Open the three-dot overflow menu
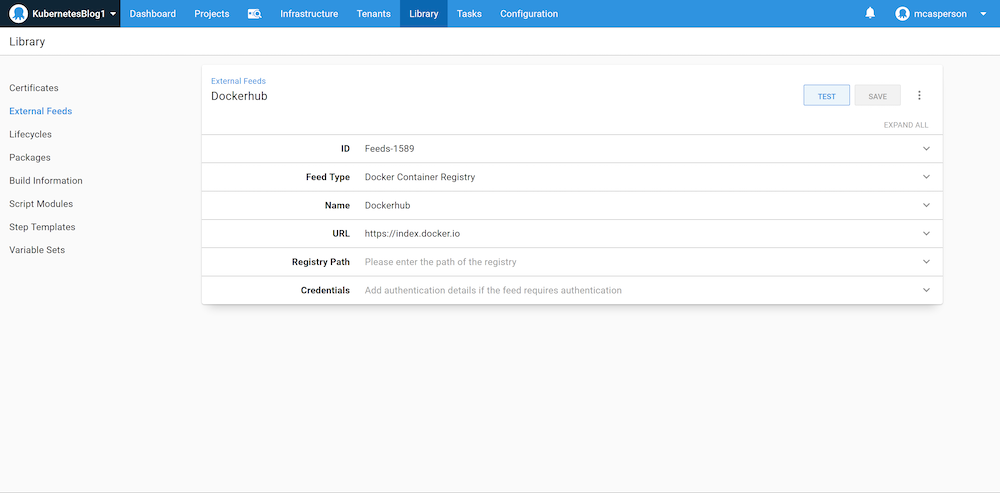 [x=919, y=96]
